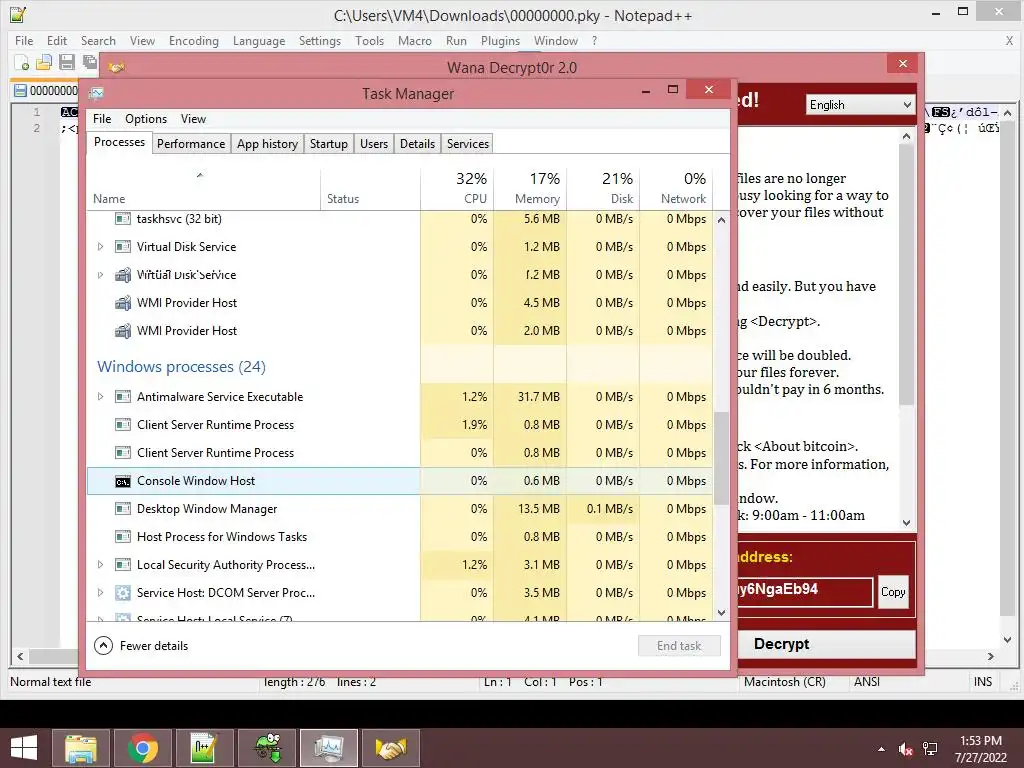Screen dimensions: 1024x768
Task: Sort processes by CPU column
Action: (x=457, y=189)
